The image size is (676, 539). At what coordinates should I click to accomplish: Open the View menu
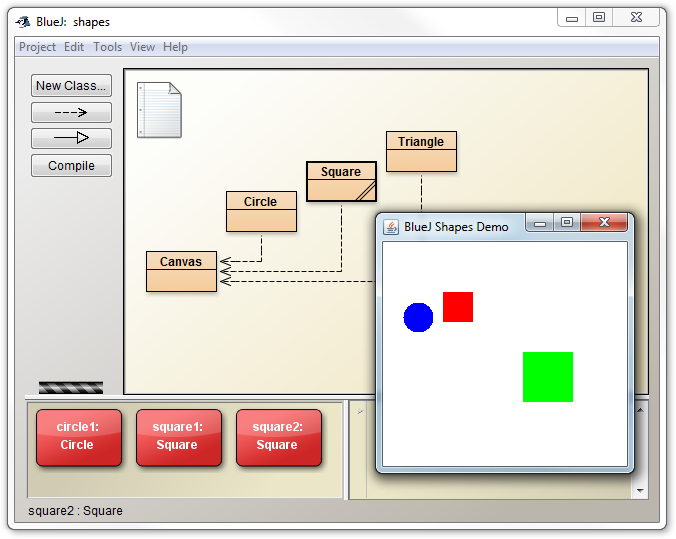142,47
